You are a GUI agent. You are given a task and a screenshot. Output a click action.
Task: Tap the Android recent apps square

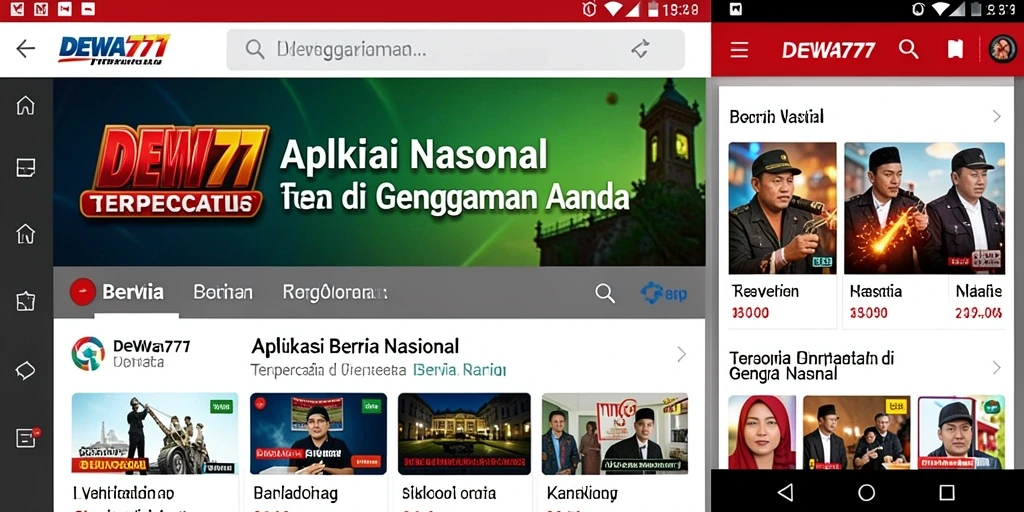947,492
